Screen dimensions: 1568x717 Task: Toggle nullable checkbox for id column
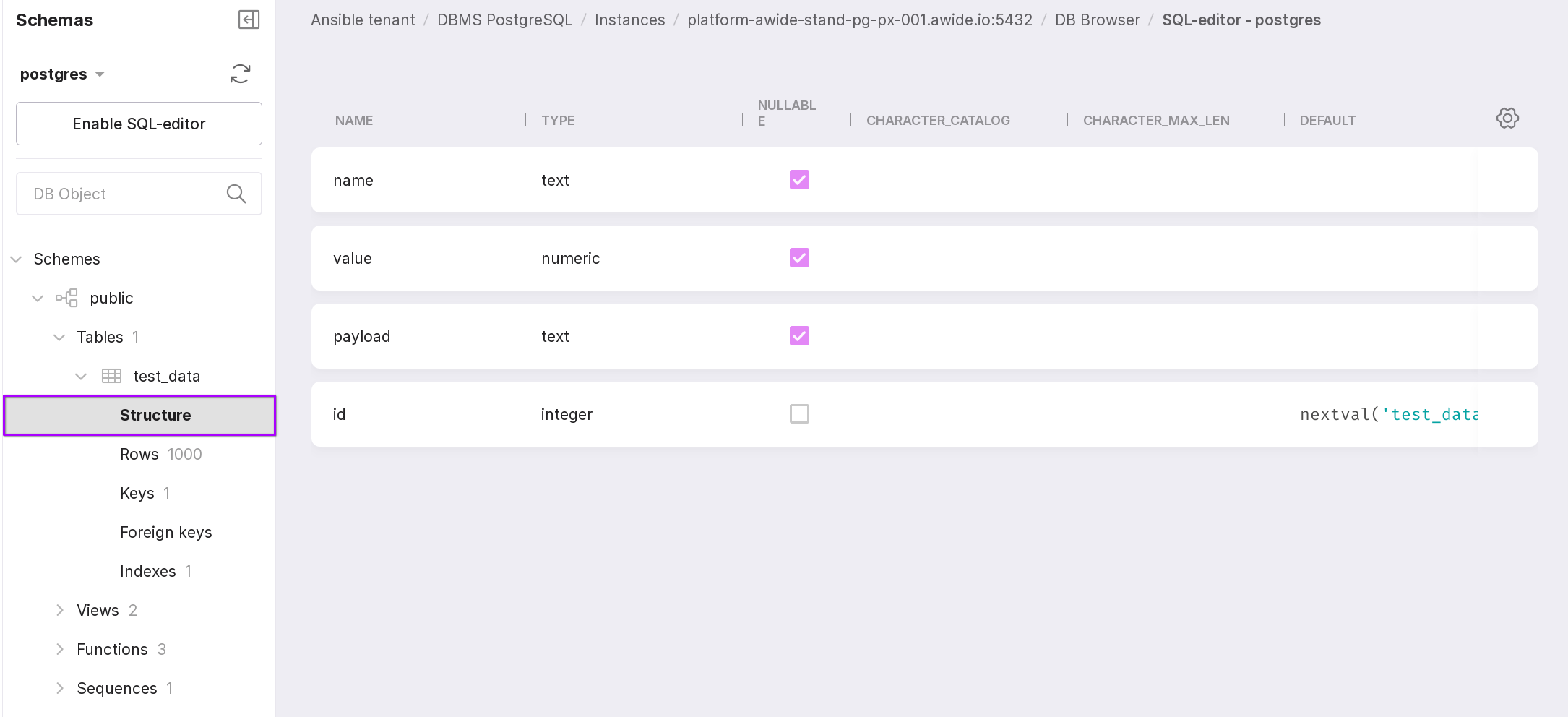[x=799, y=415]
